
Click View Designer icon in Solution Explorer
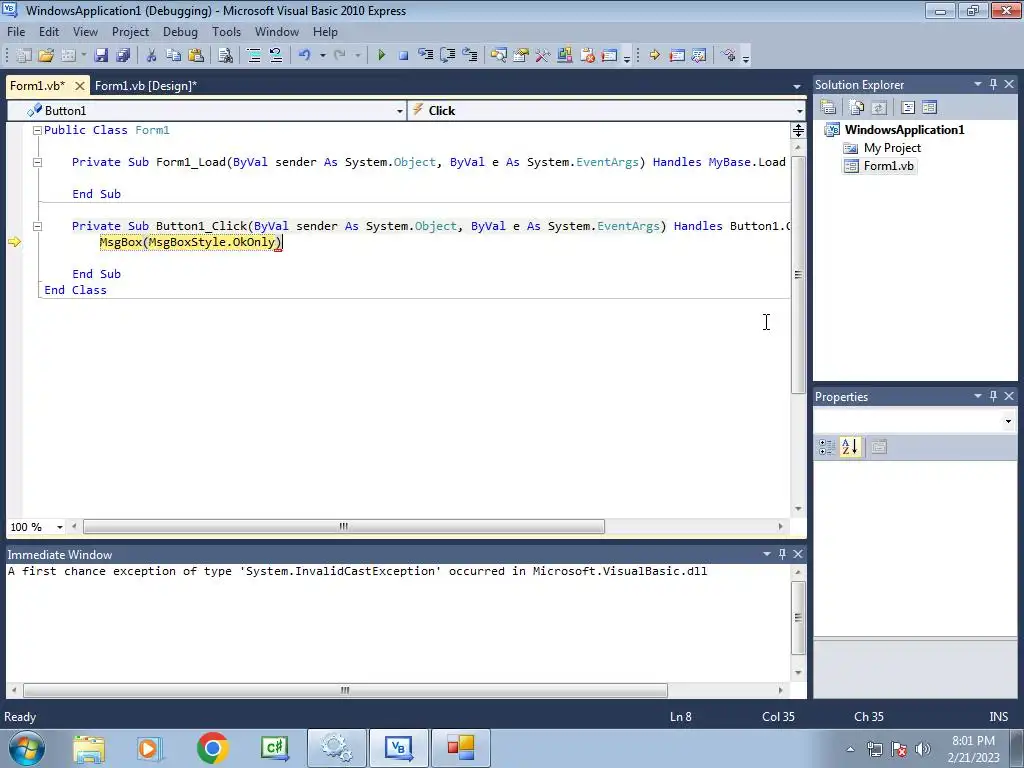929,107
